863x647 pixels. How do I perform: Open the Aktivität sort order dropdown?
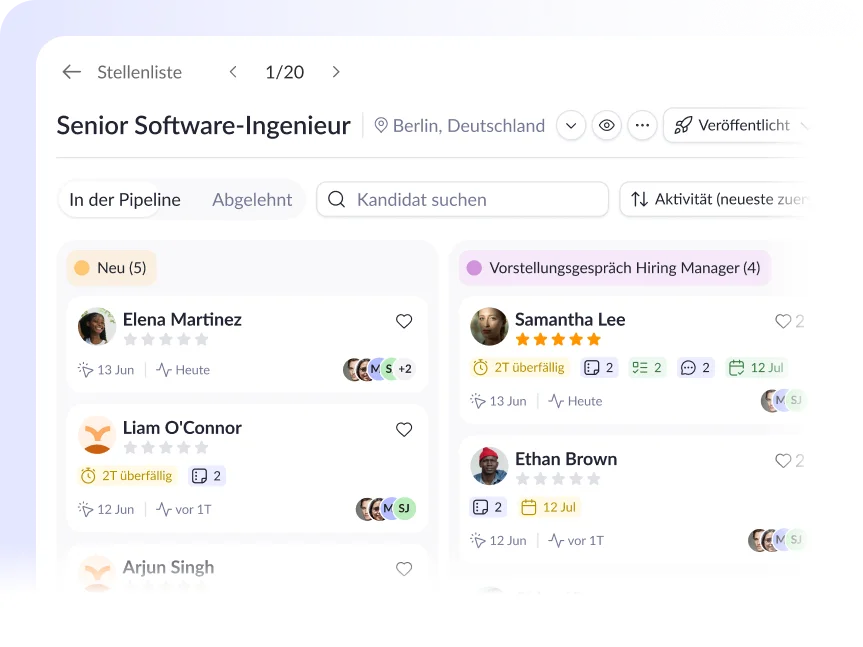715,199
